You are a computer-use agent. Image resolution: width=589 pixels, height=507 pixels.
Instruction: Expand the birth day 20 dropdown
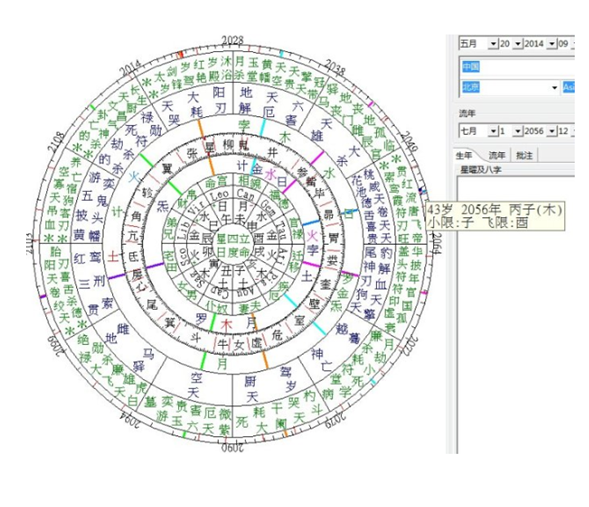pos(518,44)
